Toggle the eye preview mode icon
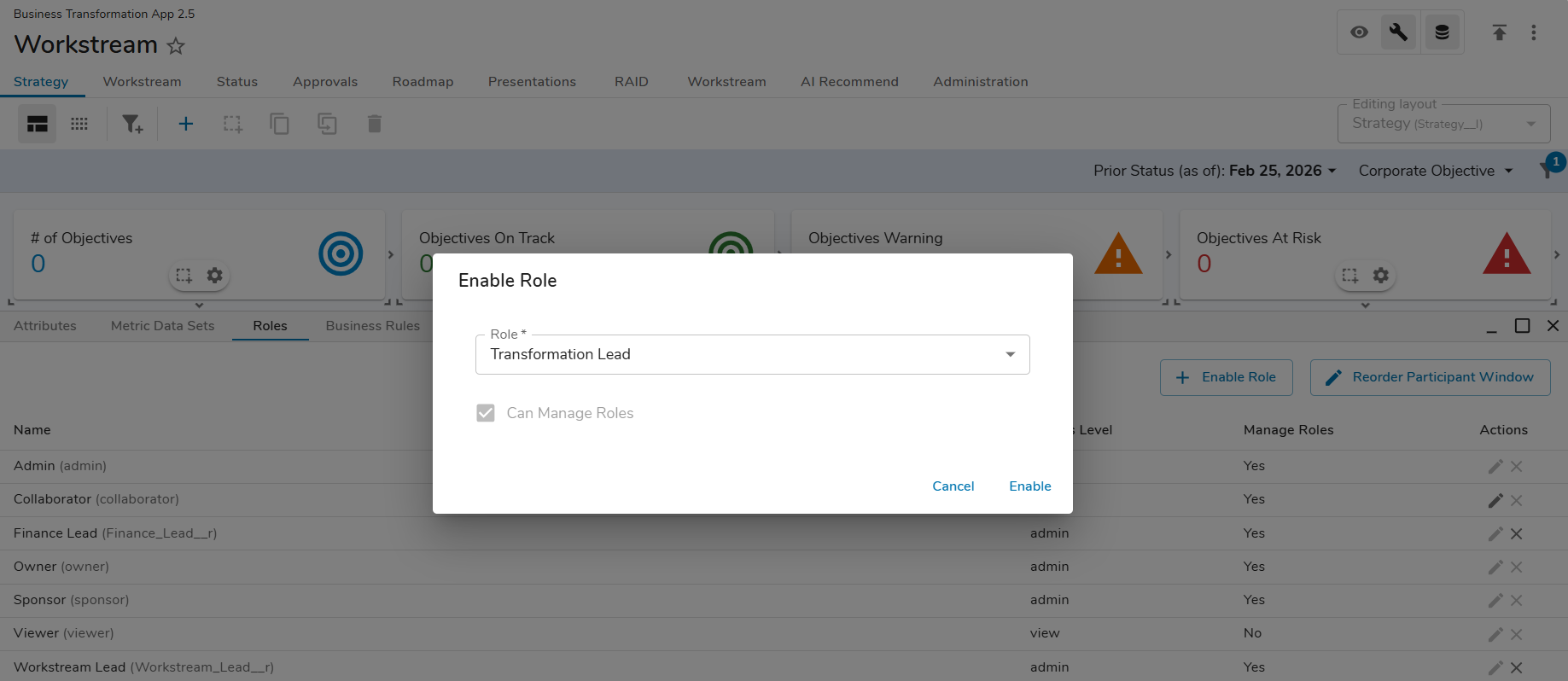Screen dimensions: 1568x681 pos(1360,32)
